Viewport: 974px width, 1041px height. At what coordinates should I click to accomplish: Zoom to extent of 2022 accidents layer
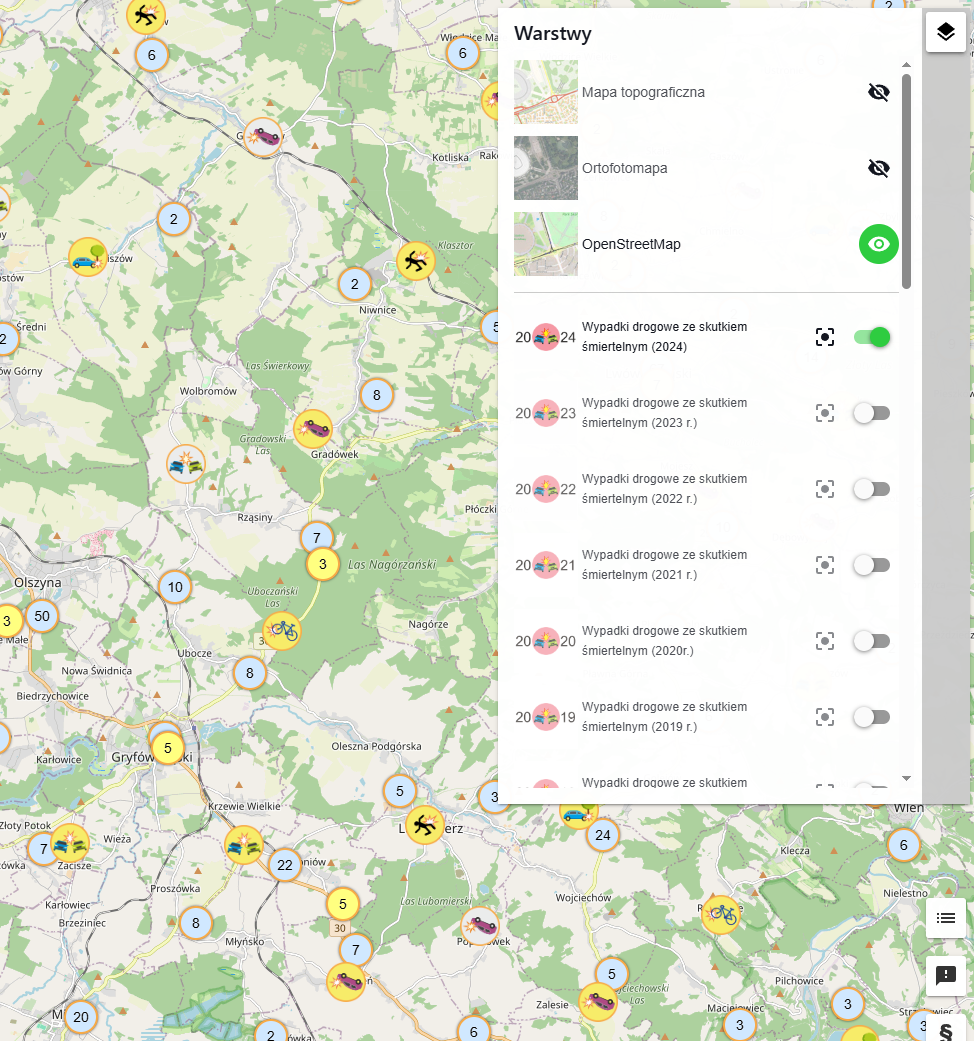tap(824, 489)
